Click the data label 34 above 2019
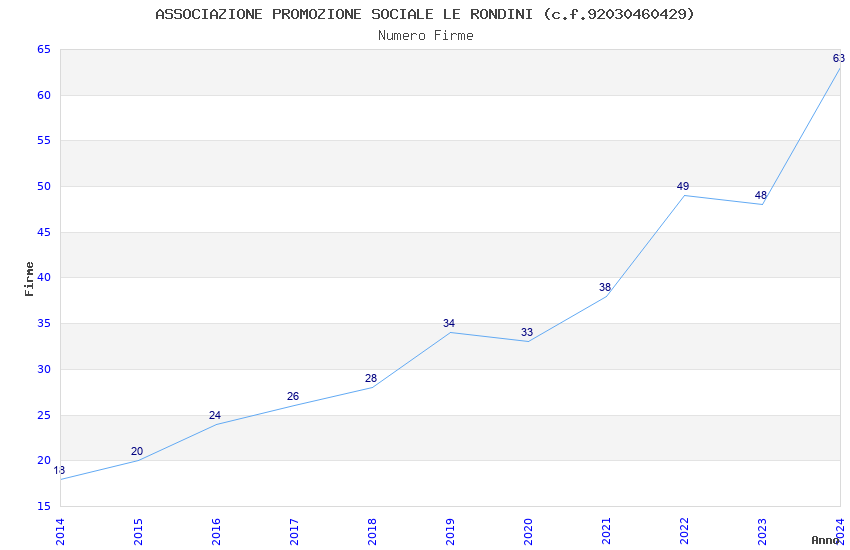The height and width of the screenshot is (550, 850). 449,323
